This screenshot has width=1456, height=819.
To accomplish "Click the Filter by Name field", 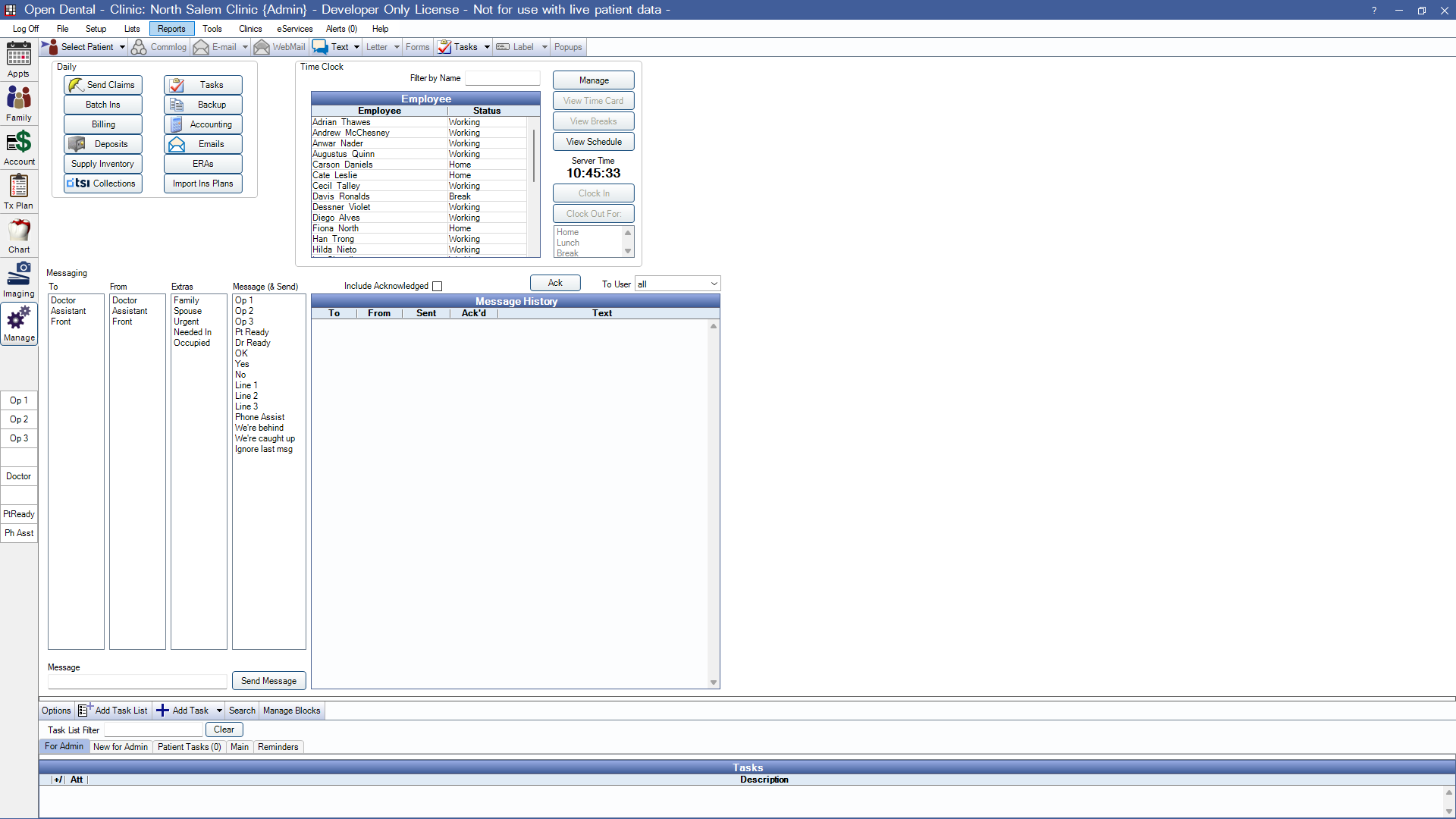I will [x=502, y=78].
